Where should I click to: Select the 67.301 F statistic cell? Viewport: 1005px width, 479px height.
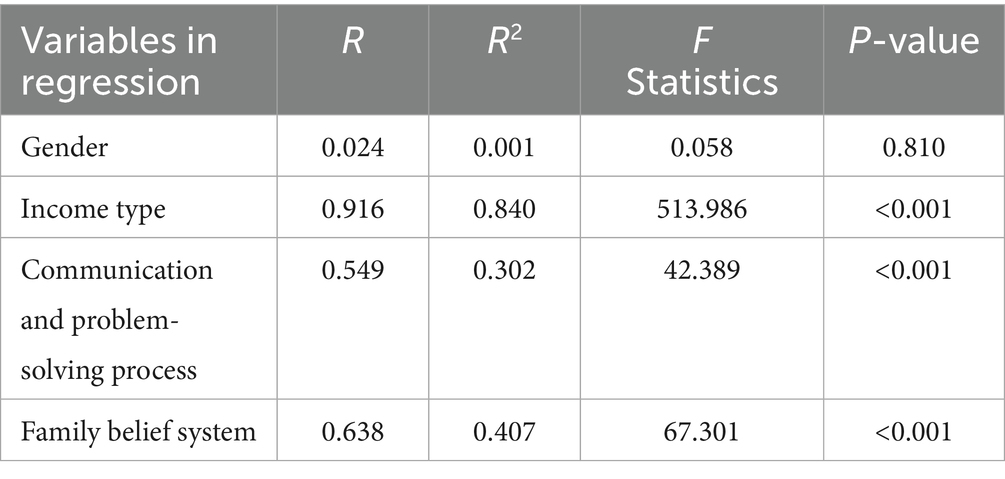coord(700,432)
